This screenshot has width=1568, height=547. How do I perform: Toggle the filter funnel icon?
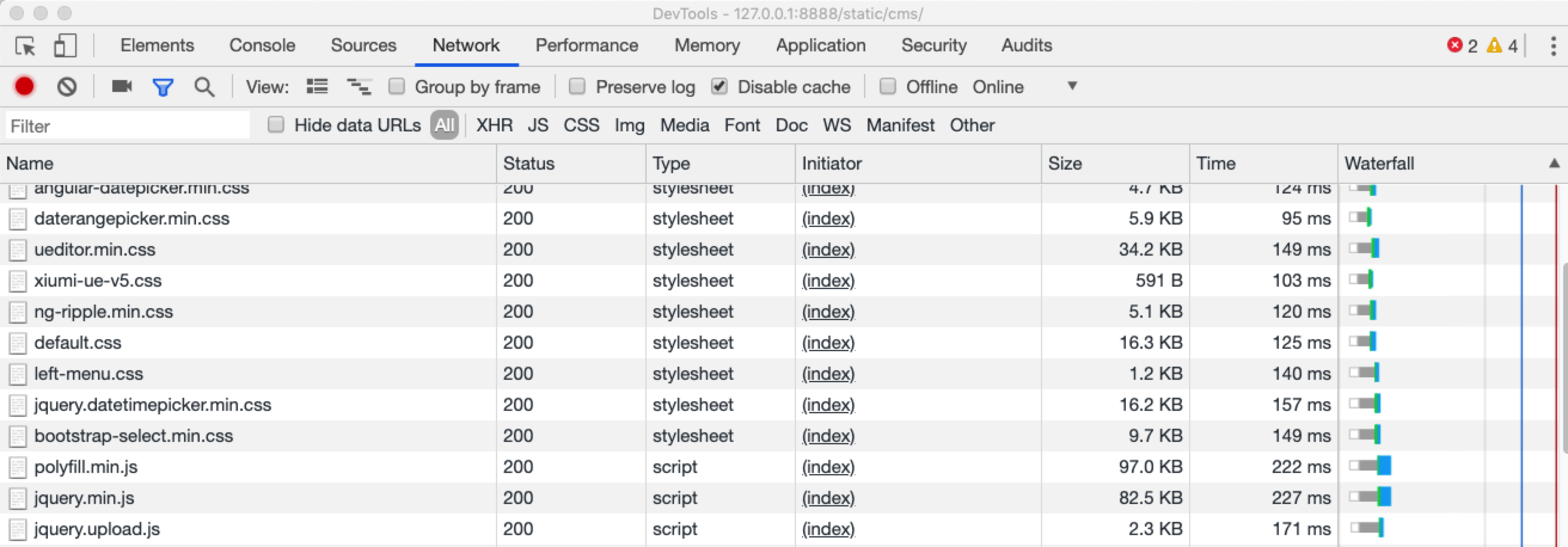pos(163,87)
